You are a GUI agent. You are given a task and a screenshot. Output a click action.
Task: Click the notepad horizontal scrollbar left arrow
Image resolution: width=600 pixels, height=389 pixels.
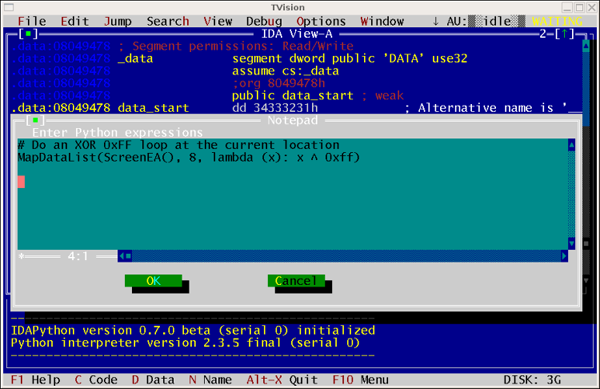[121, 256]
